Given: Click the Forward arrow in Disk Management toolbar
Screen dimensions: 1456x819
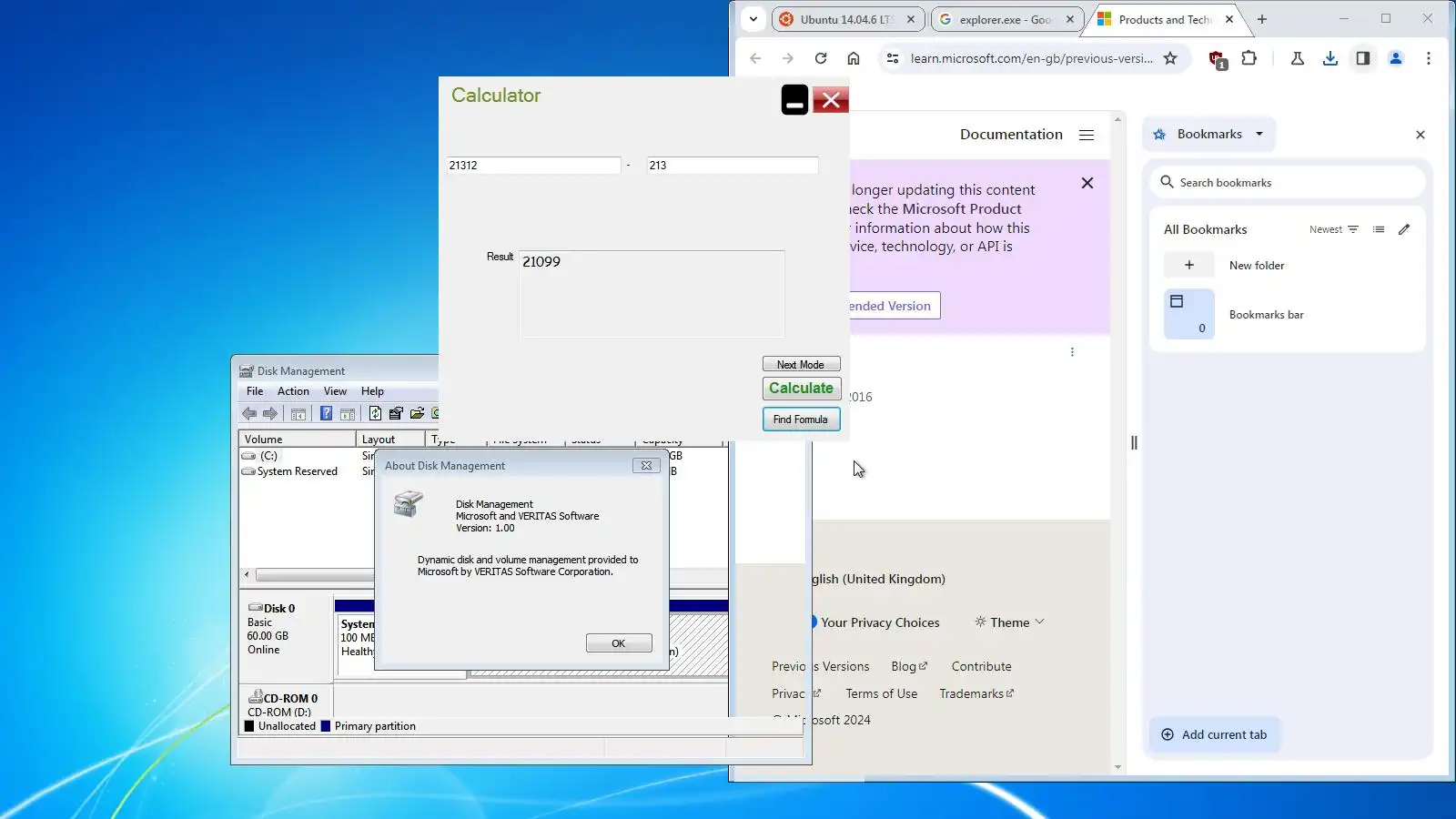Looking at the screenshot, I should tap(270, 414).
